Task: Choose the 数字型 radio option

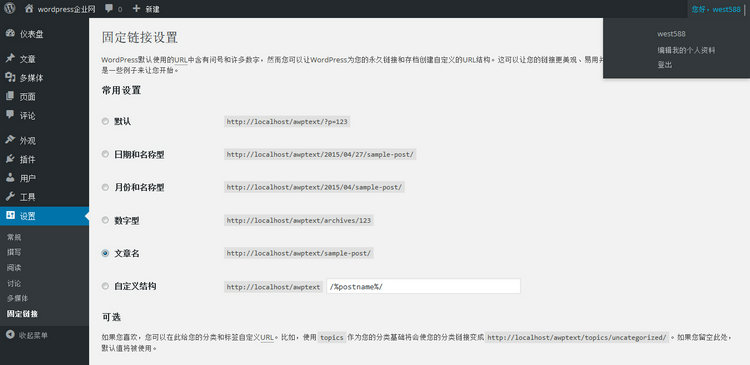Action: pos(105,221)
